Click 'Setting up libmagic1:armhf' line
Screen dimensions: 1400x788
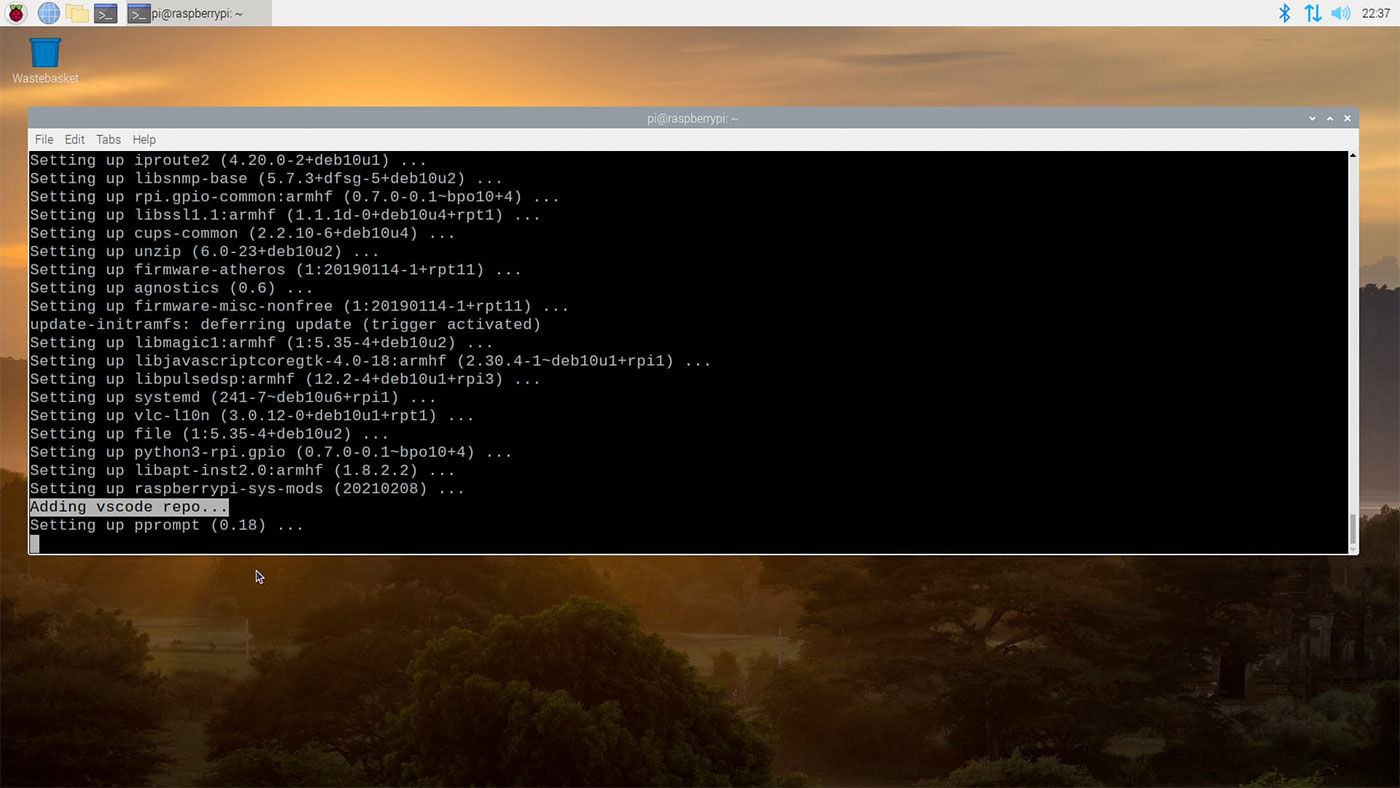(261, 342)
